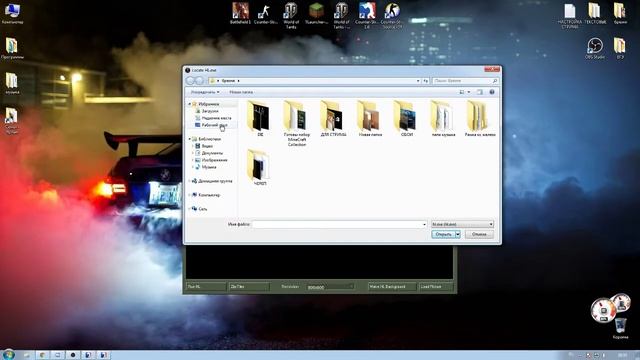The width and height of the screenshot is (640, 360).
Task: Select the ЧЕРЕП folder
Action: (260, 168)
